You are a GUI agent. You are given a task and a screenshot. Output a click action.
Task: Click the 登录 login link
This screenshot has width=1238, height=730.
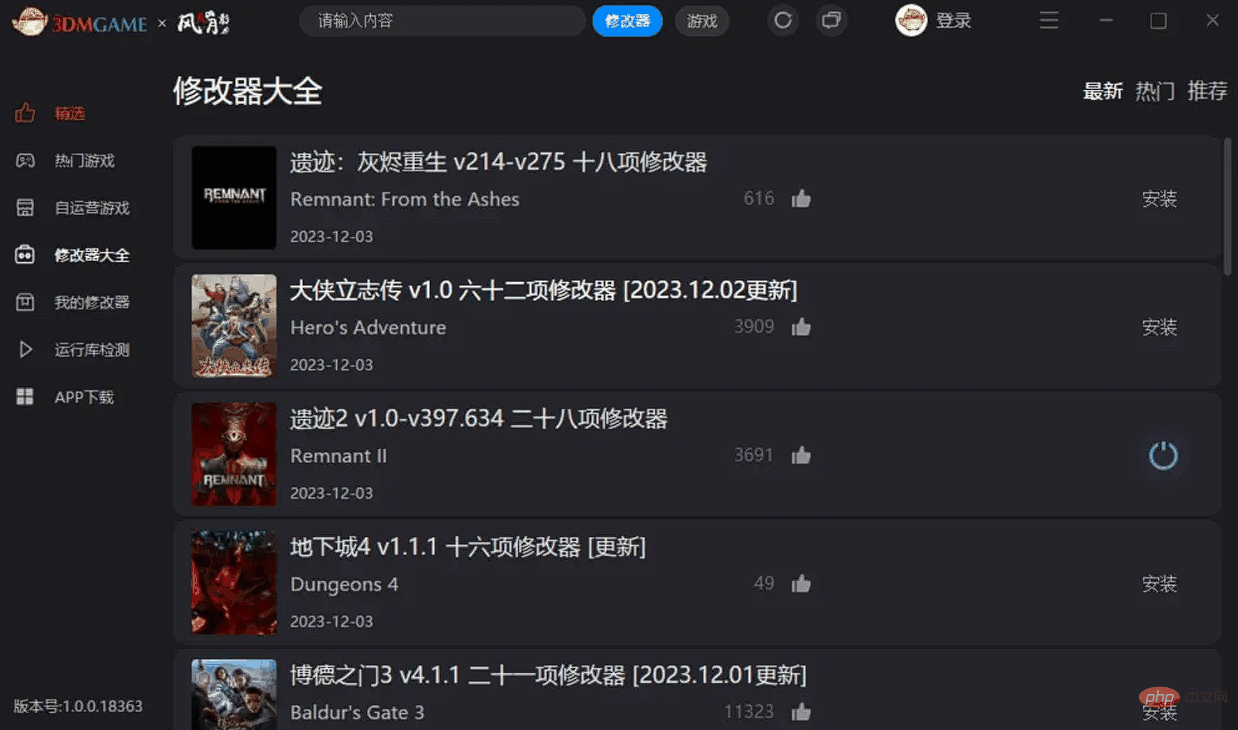953,21
